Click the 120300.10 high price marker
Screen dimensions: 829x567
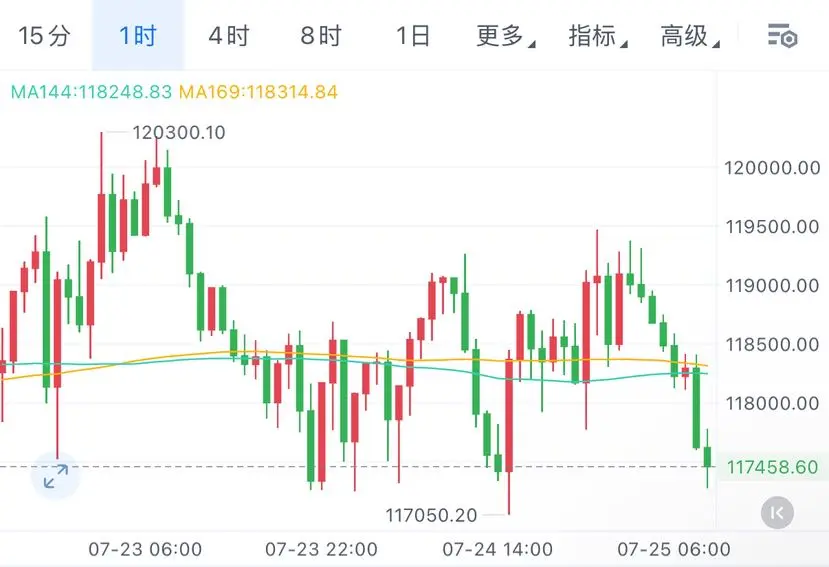click(x=179, y=132)
